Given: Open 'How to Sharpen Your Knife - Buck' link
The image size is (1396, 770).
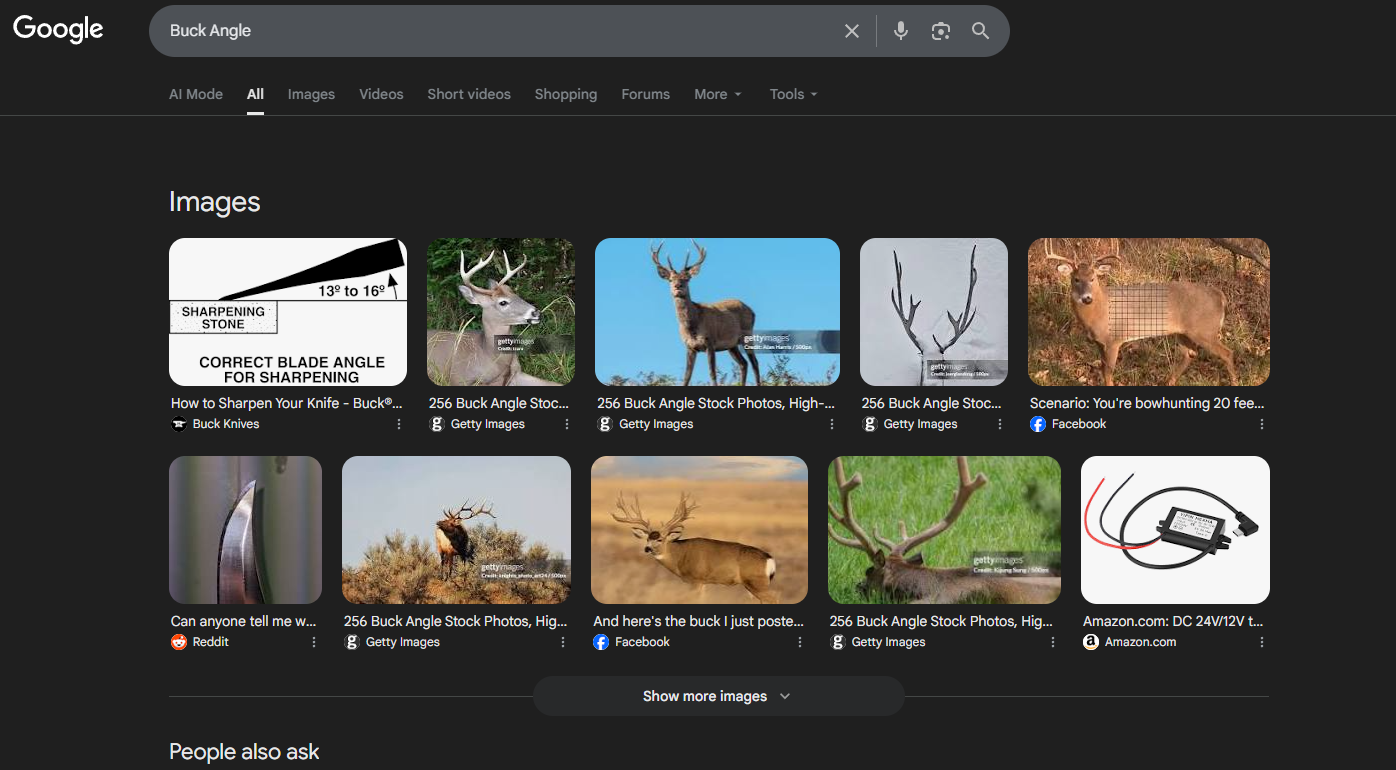Looking at the screenshot, I should tap(287, 403).
